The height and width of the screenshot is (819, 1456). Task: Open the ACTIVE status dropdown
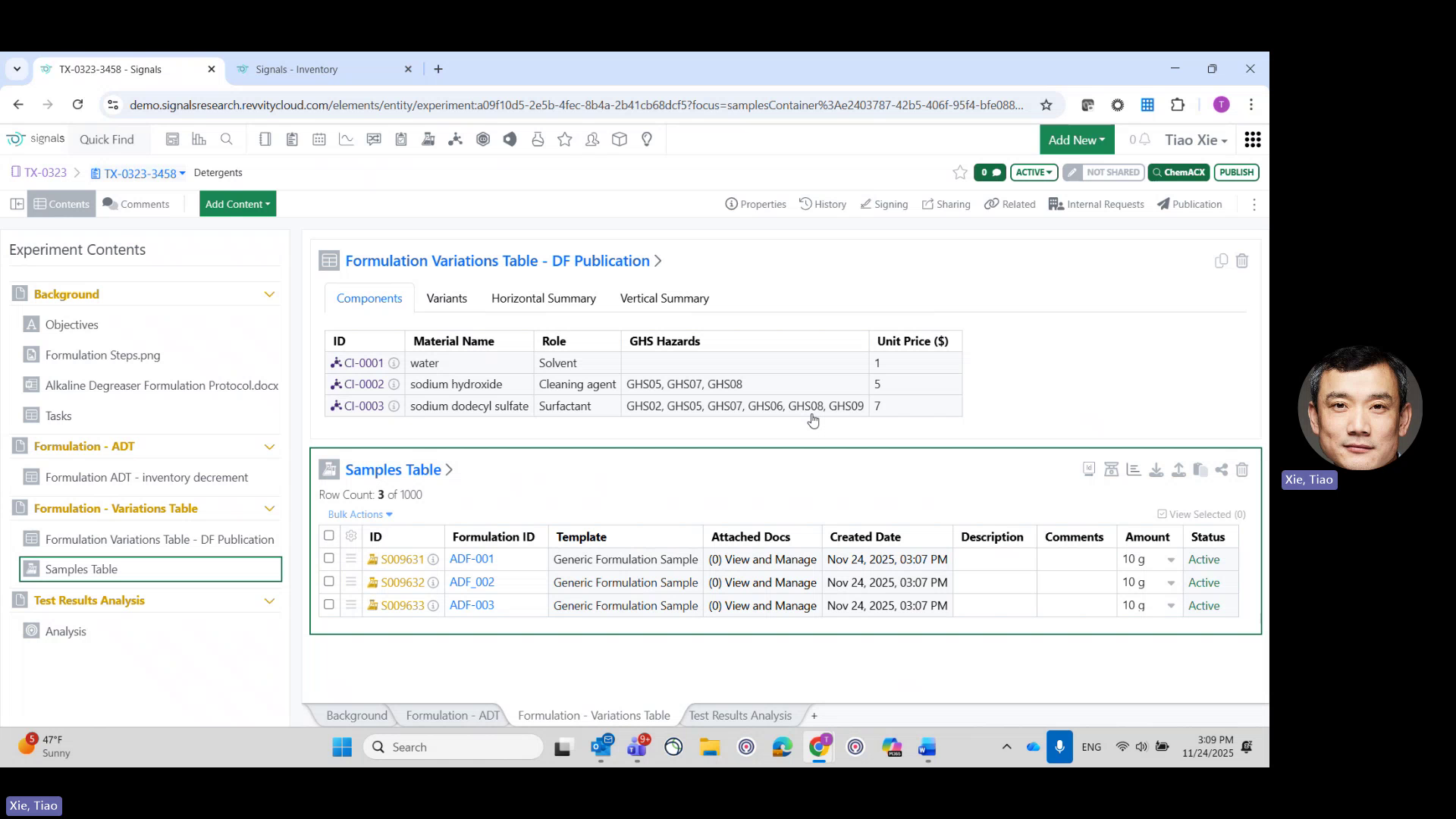(x=1034, y=172)
